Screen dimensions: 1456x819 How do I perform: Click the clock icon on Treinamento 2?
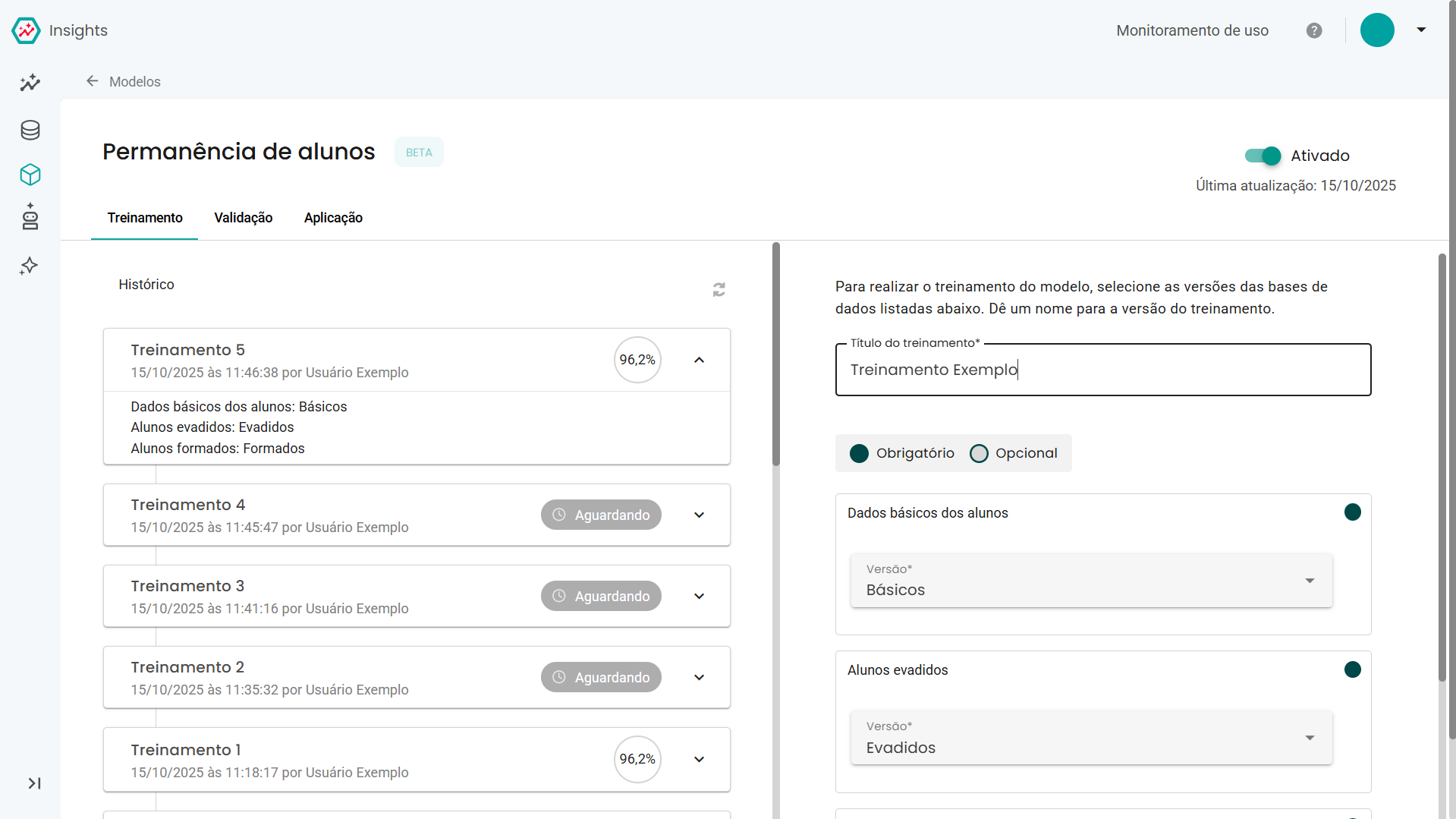(559, 677)
